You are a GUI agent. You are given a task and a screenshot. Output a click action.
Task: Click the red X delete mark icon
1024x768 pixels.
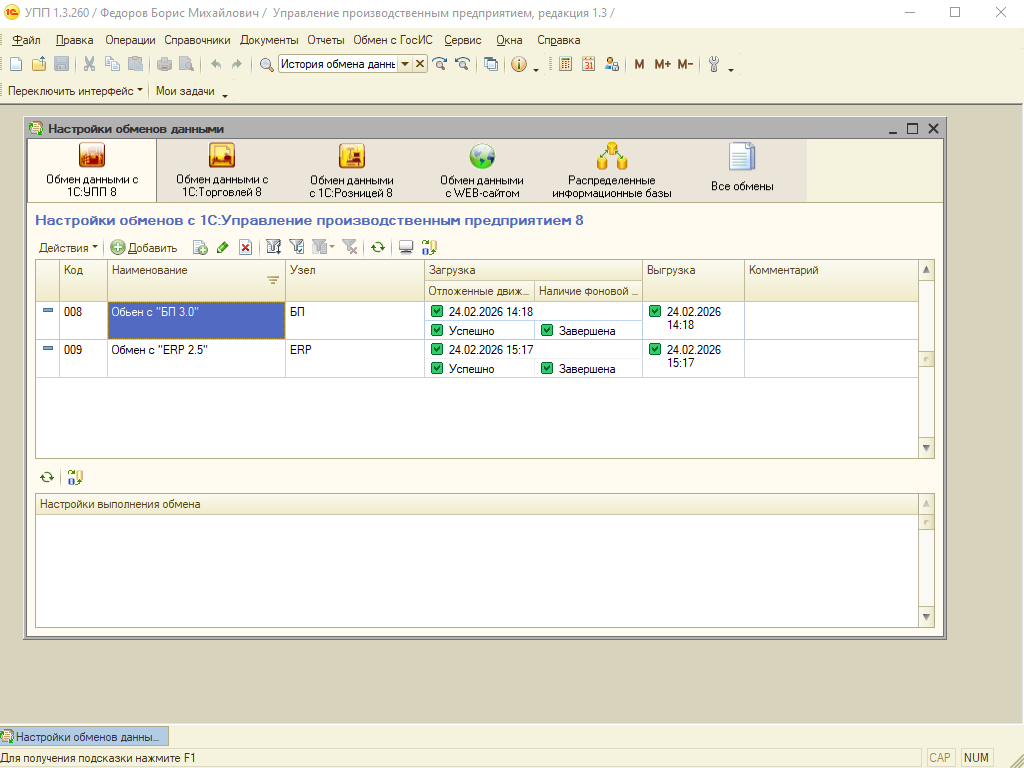click(x=246, y=248)
